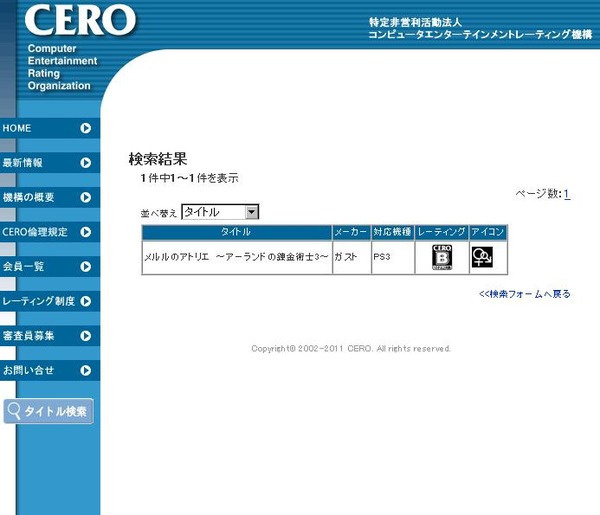This screenshot has height=515, width=600.
Task: Click the Computer Entertainment Rating Organization text
Action: tap(62, 67)
